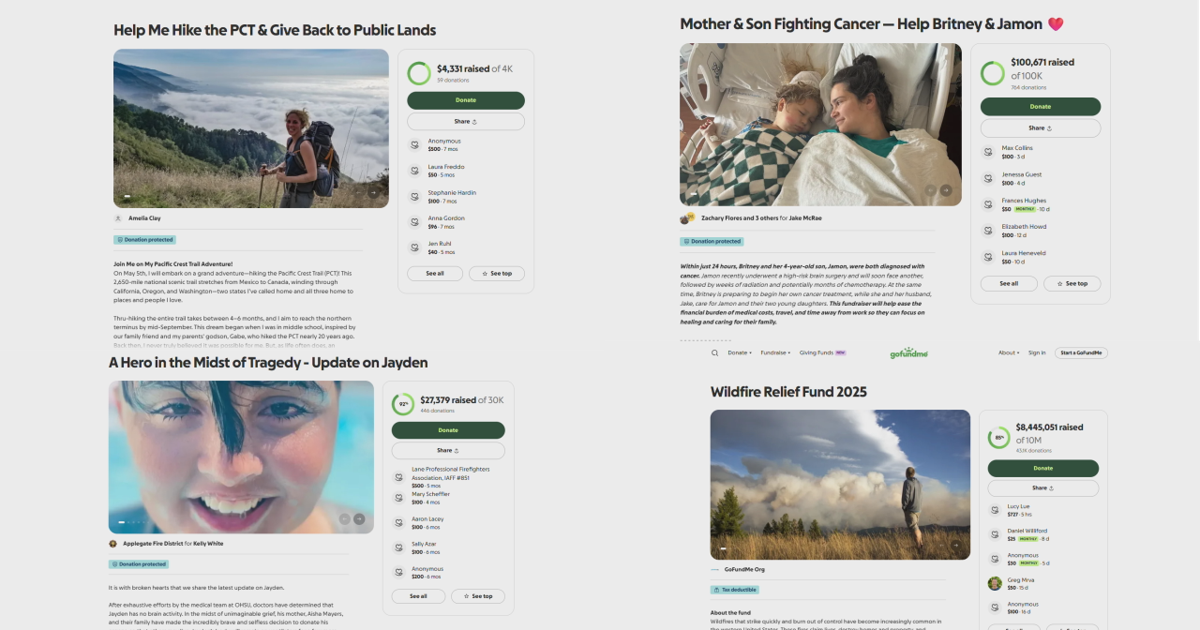Open the About dropdown in the nav bar

[x=1009, y=353]
